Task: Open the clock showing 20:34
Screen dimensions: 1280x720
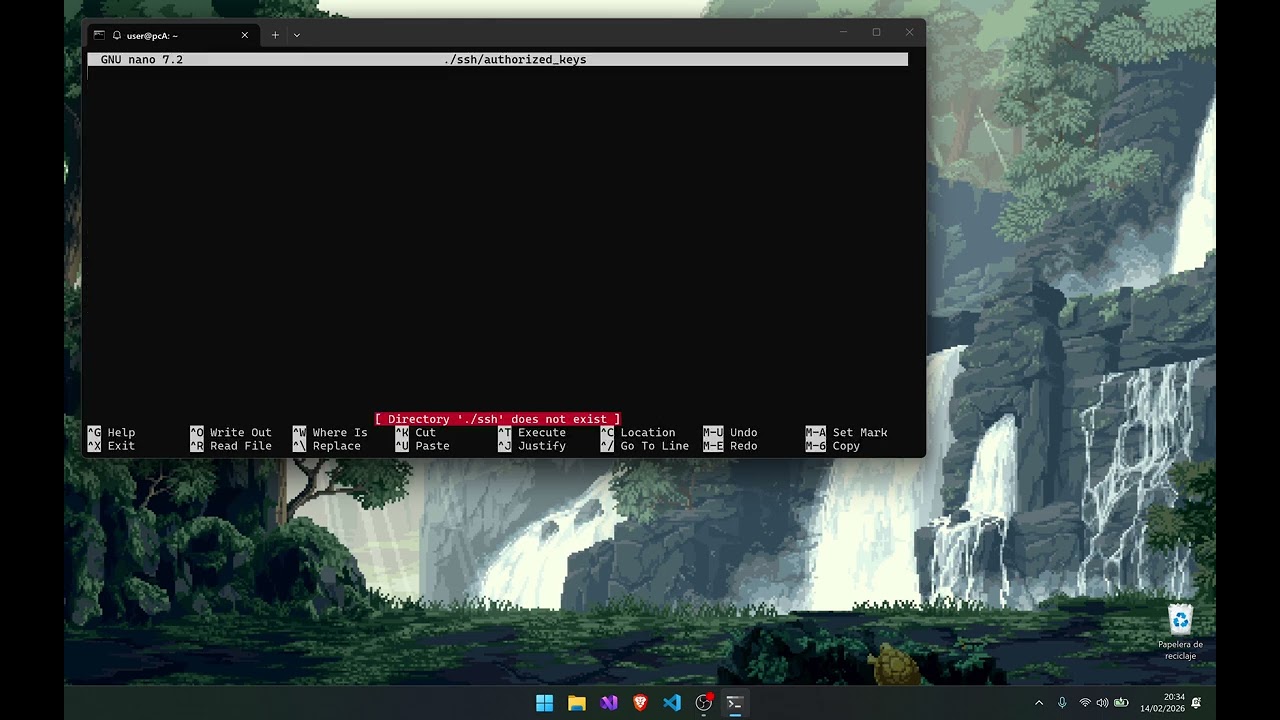Action: coord(1162,703)
